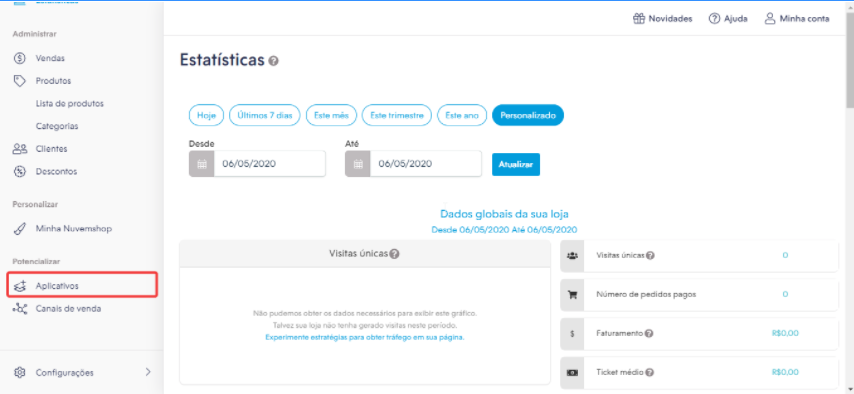Click the Atualizar button
The width and height of the screenshot is (854, 394).
click(516, 164)
